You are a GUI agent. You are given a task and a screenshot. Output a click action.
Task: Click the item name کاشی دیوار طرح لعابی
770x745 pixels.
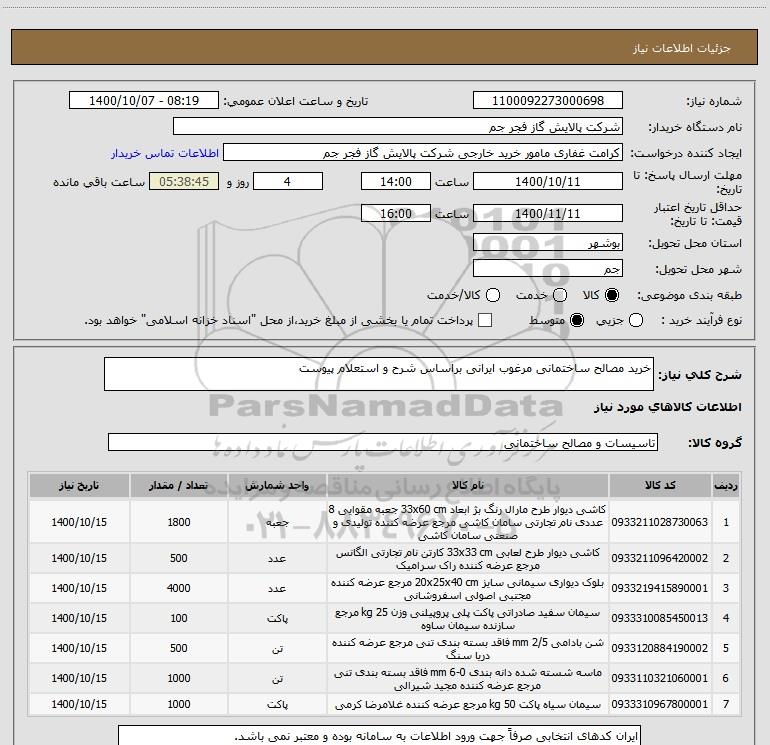[x=468, y=559]
